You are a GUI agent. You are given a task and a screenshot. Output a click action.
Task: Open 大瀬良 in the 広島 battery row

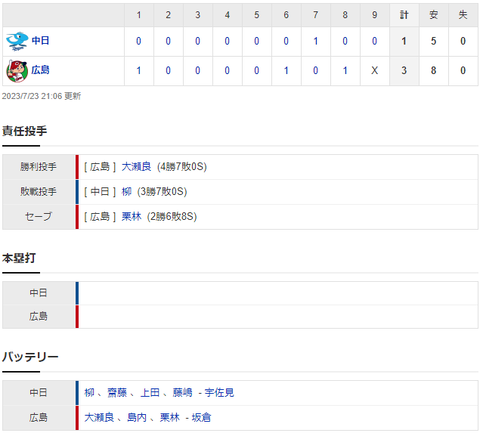coord(99,417)
